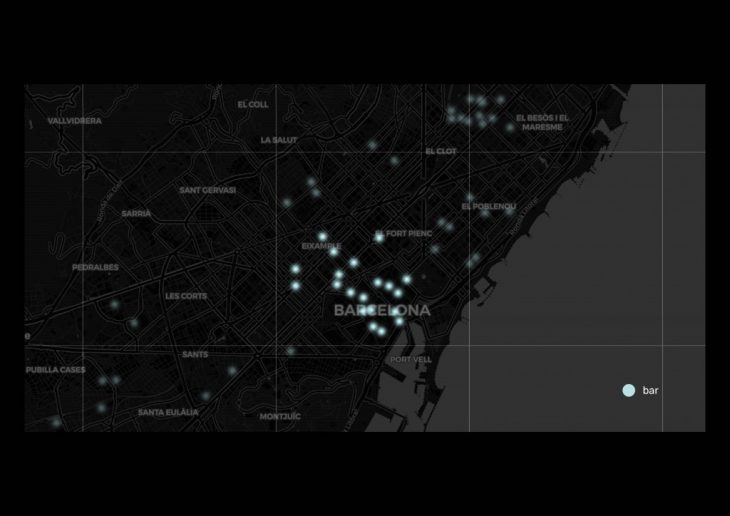Click the bar legend circle icon
This screenshot has height=516, width=730.
(628, 390)
